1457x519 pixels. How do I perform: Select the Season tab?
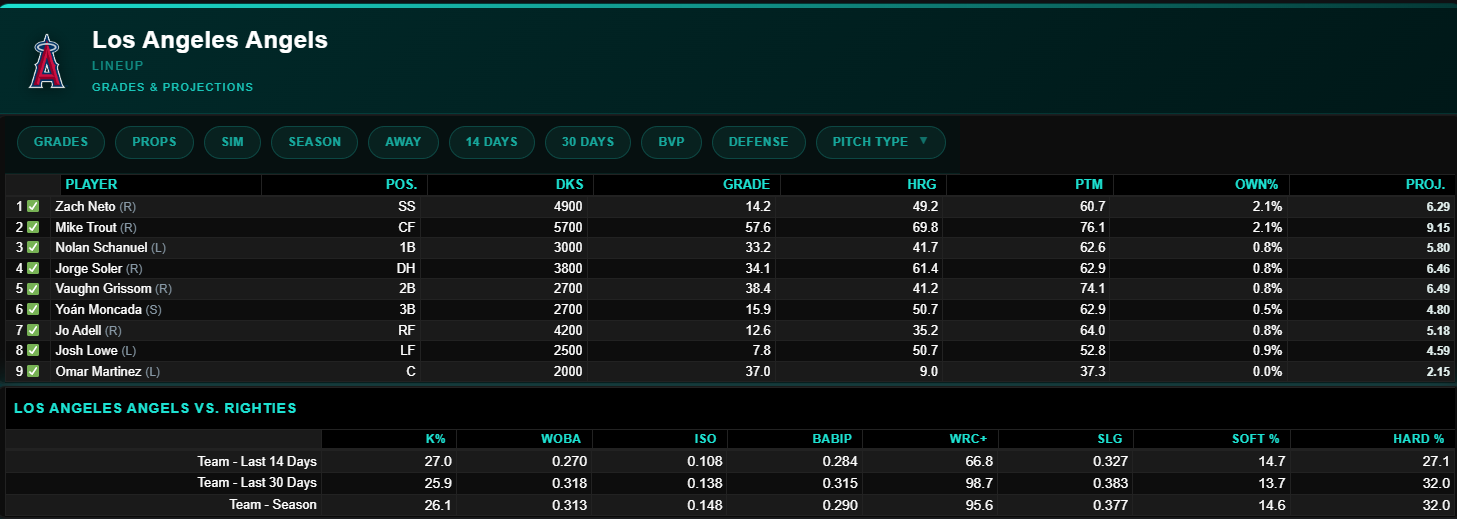315,142
